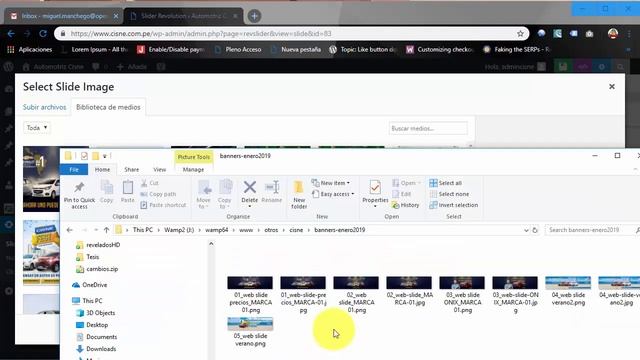Click the Explorer up-one-level arrow

106,230
